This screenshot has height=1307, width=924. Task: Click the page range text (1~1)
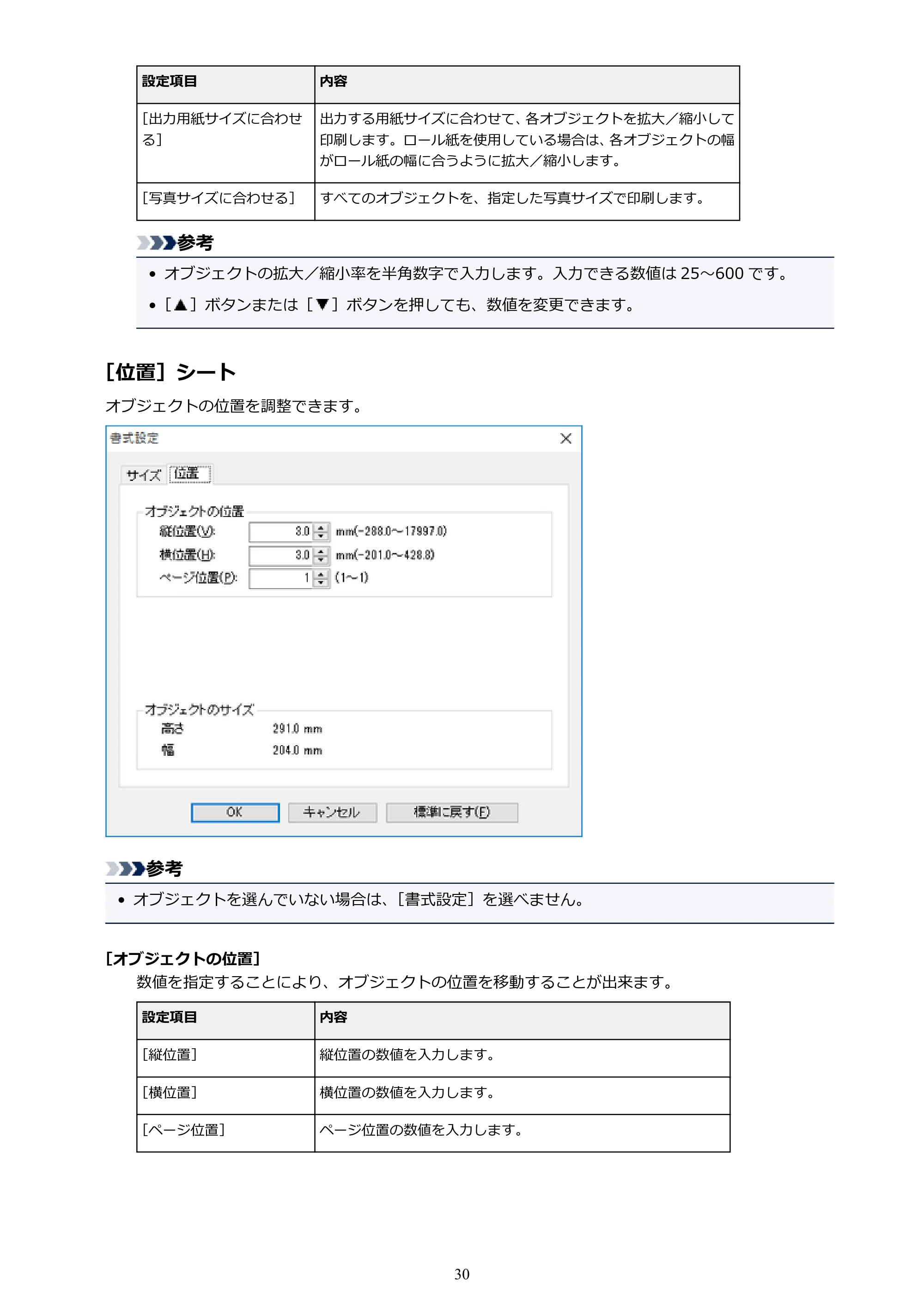(x=352, y=577)
